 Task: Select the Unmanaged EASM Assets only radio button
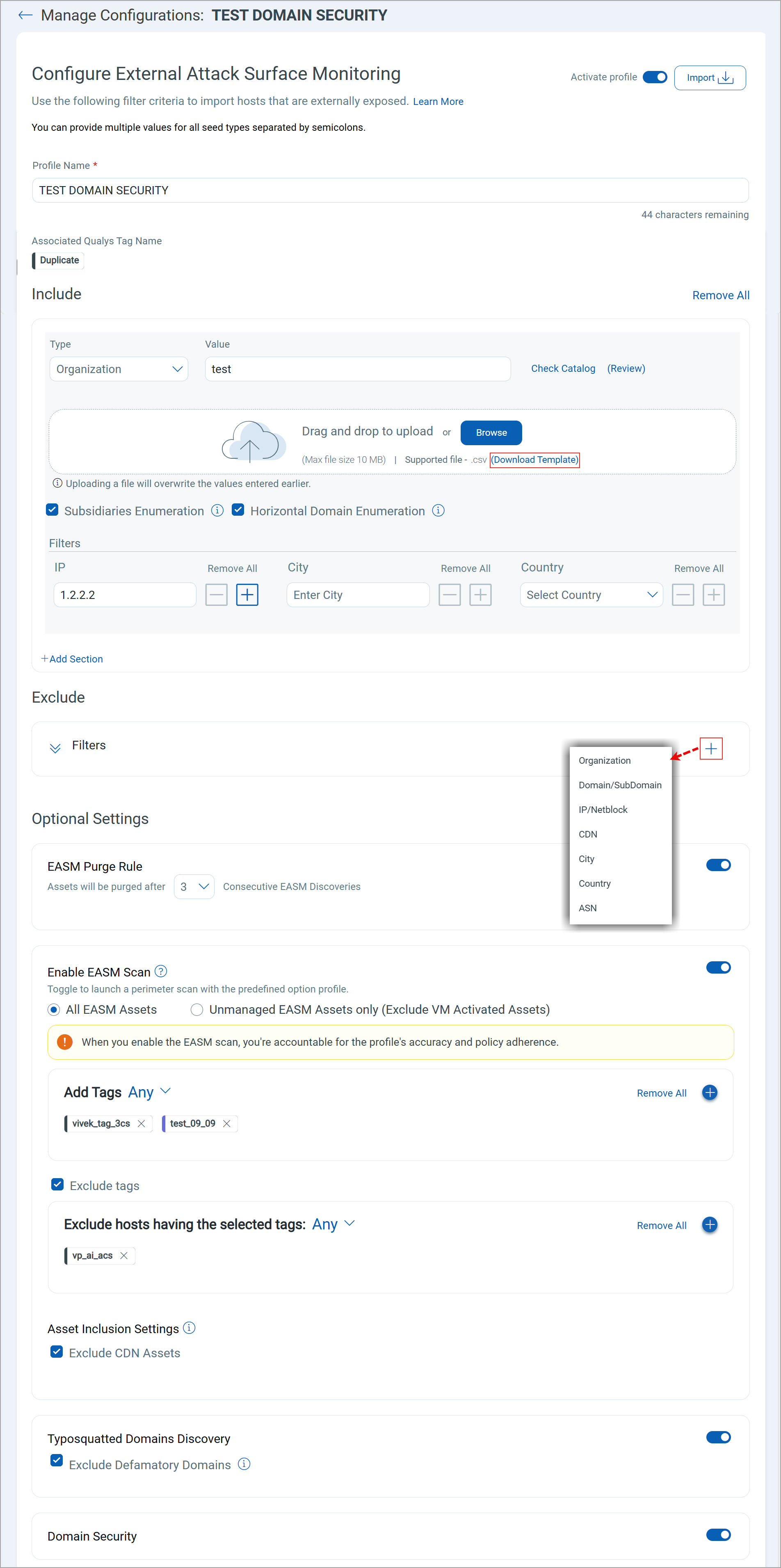[197, 1009]
